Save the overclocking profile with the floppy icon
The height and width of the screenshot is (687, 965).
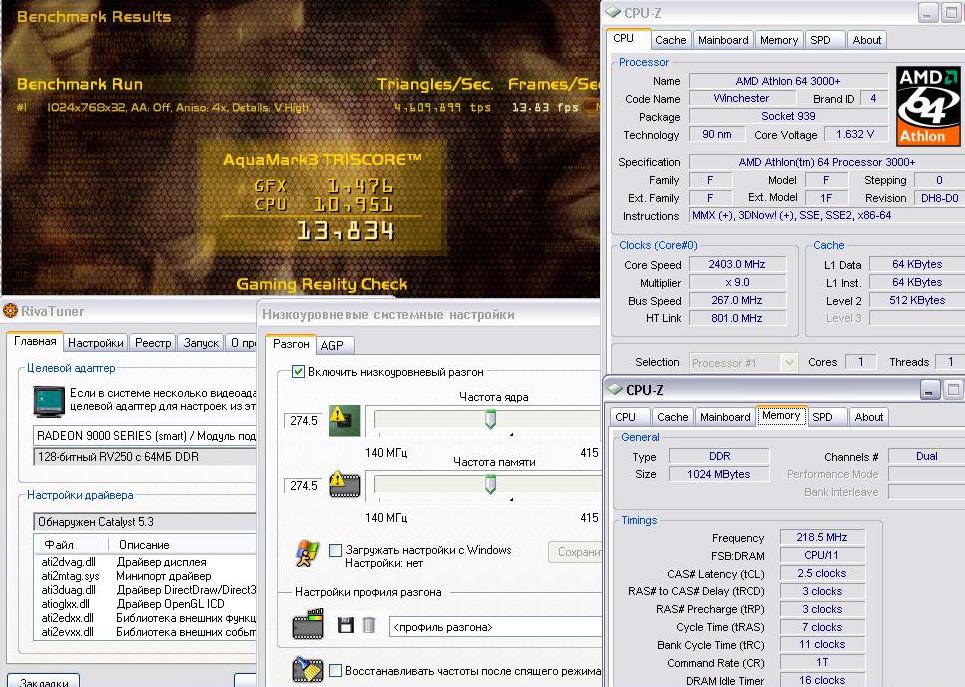point(346,626)
